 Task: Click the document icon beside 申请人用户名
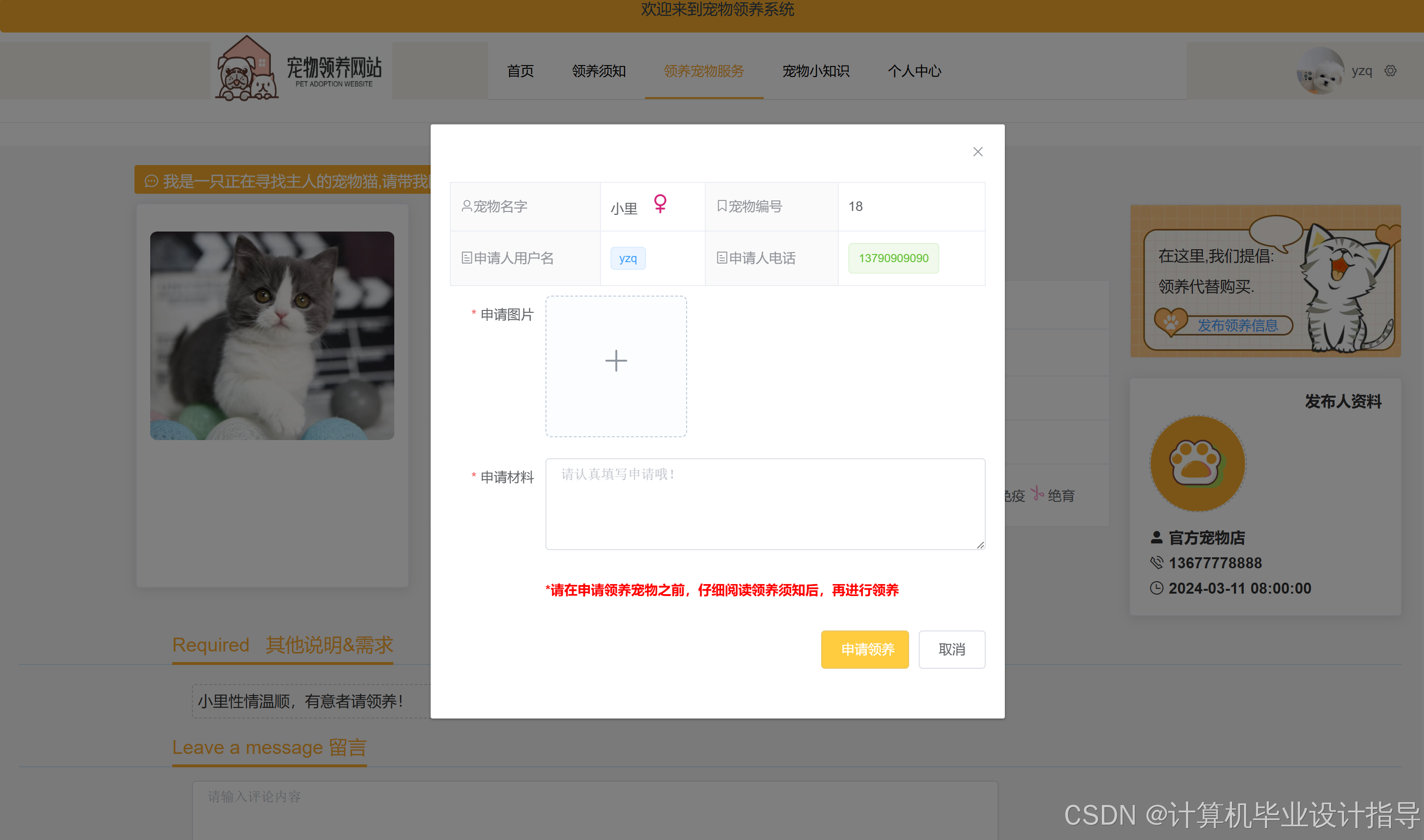point(467,258)
